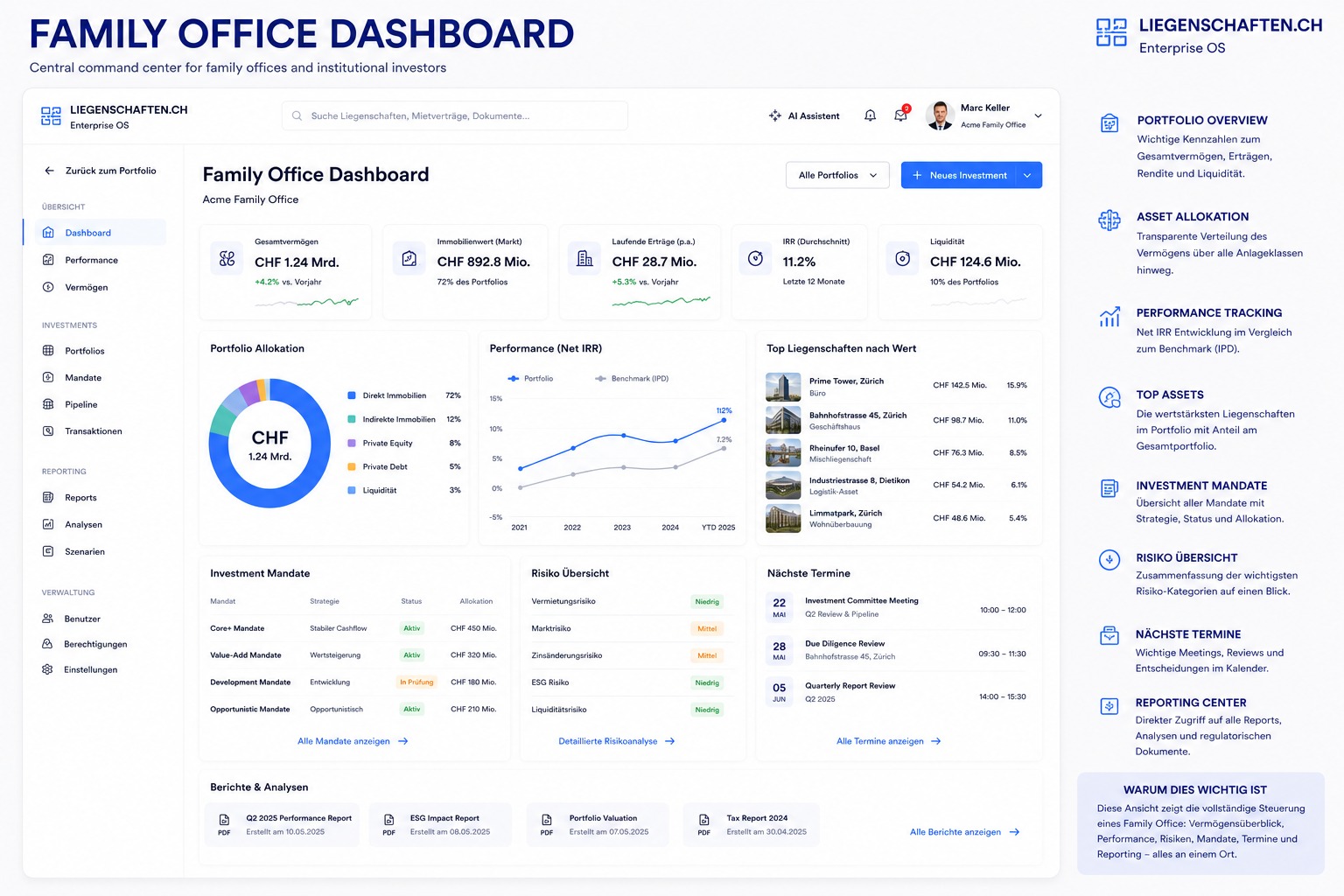Click the Benutzer people icon
Screen dimensions: 1344x896
47,619
